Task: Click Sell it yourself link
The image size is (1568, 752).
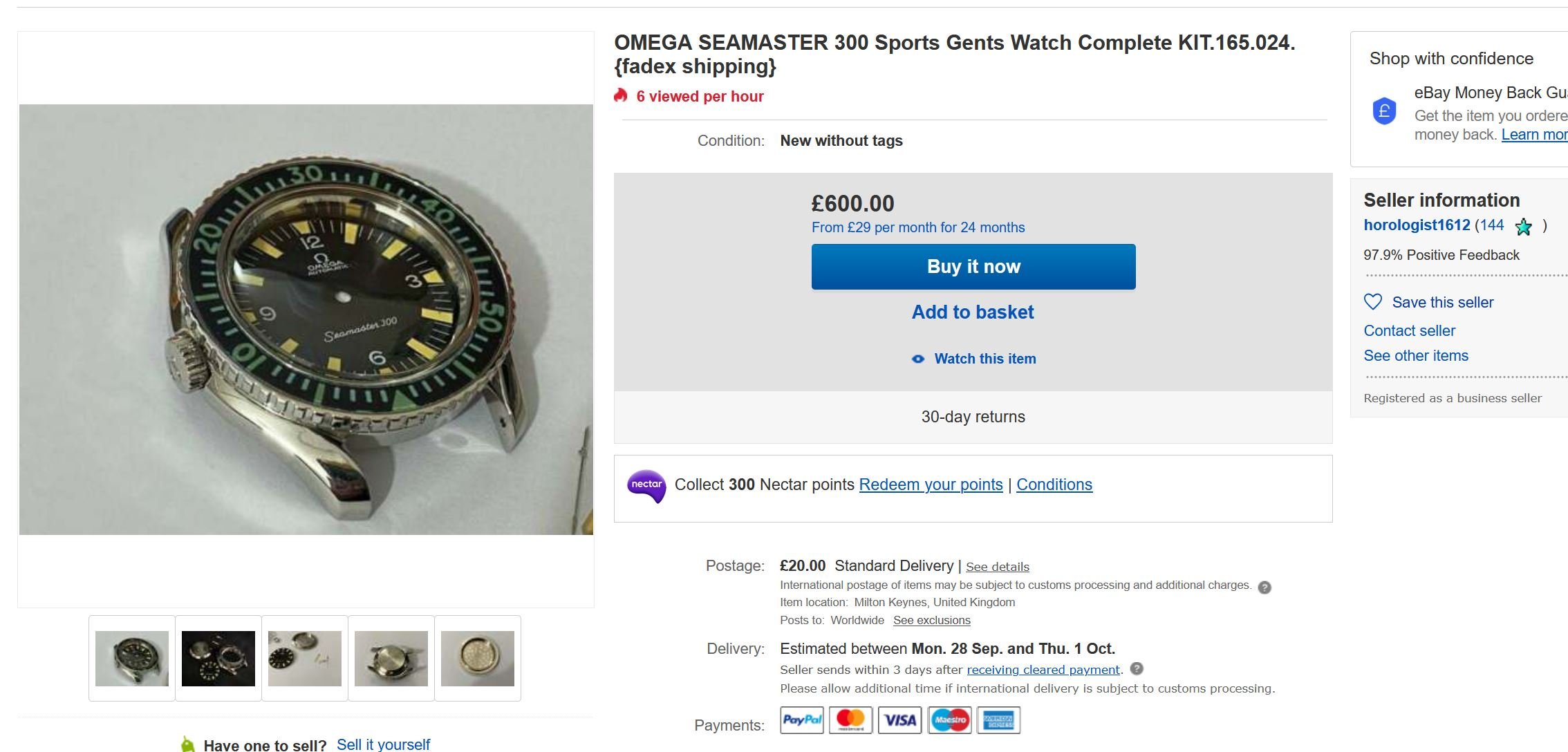Action: pos(383,744)
